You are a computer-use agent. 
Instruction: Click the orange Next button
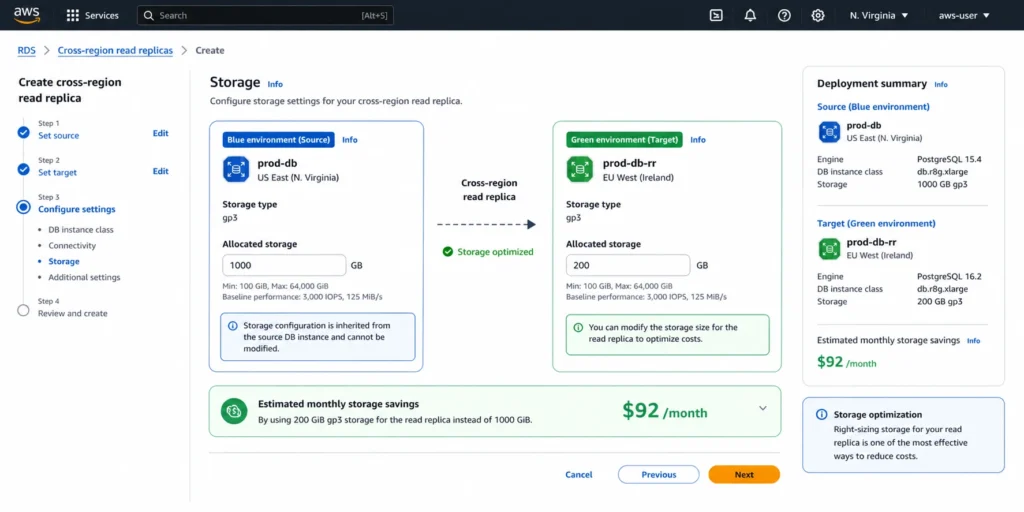(x=744, y=475)
